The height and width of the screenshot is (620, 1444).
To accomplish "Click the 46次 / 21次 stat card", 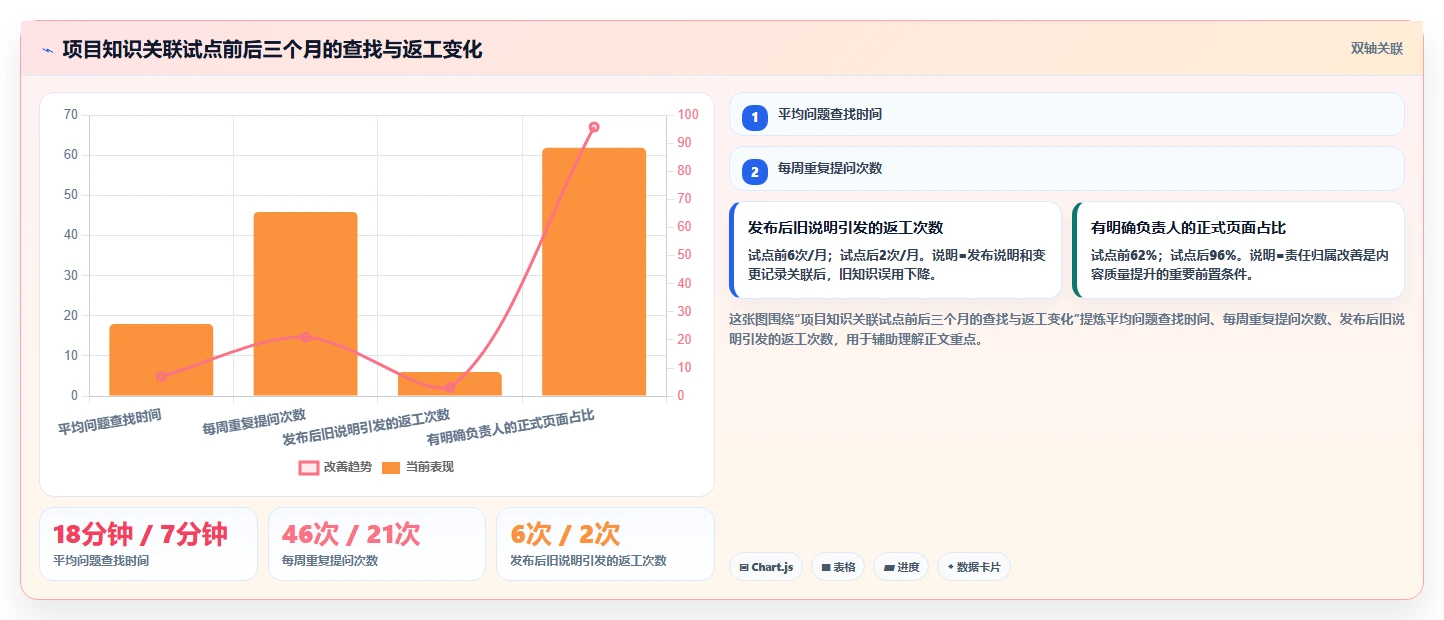I will 376,544.
